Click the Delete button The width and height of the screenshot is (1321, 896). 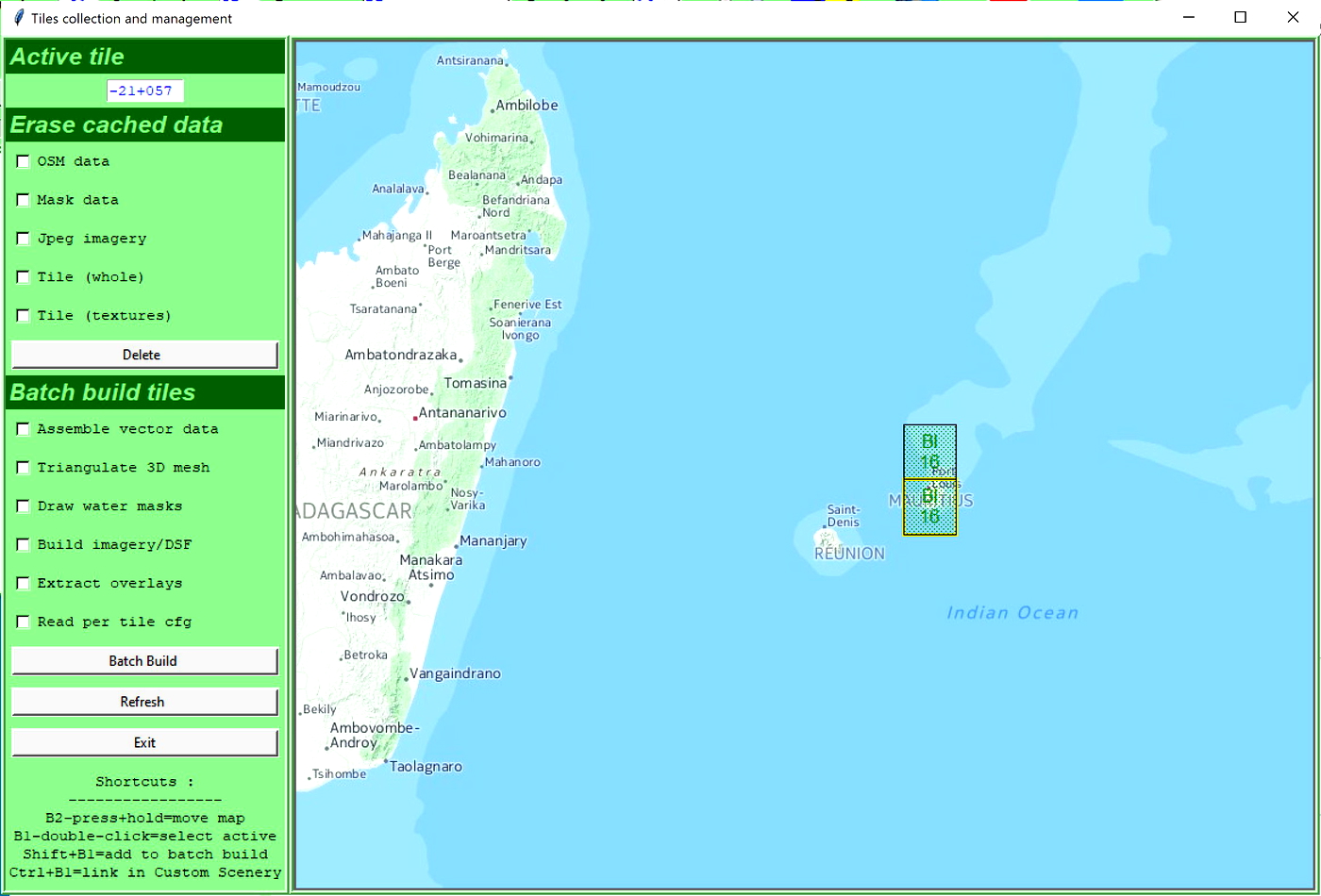[144, 355]
